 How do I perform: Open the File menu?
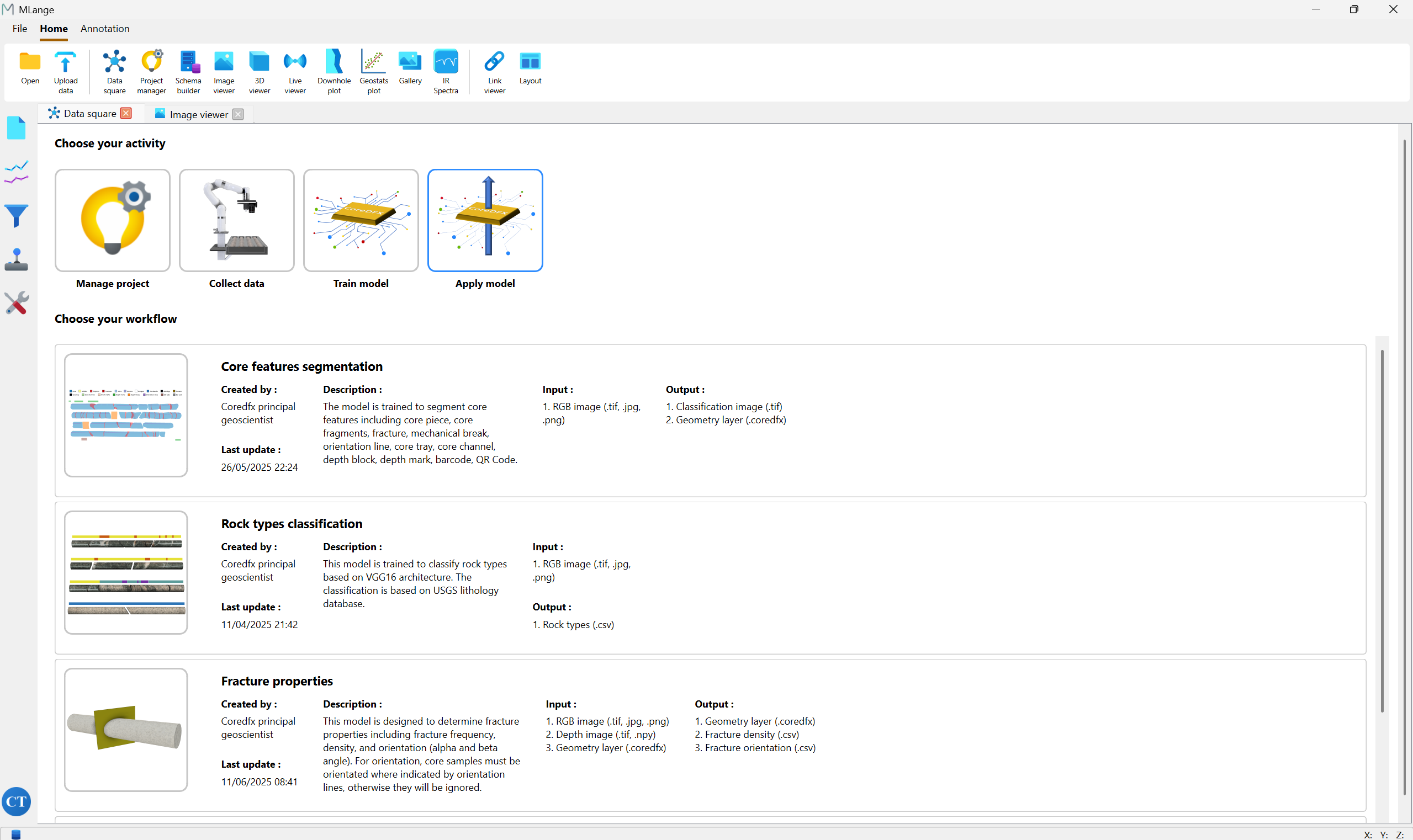(20, 28)
